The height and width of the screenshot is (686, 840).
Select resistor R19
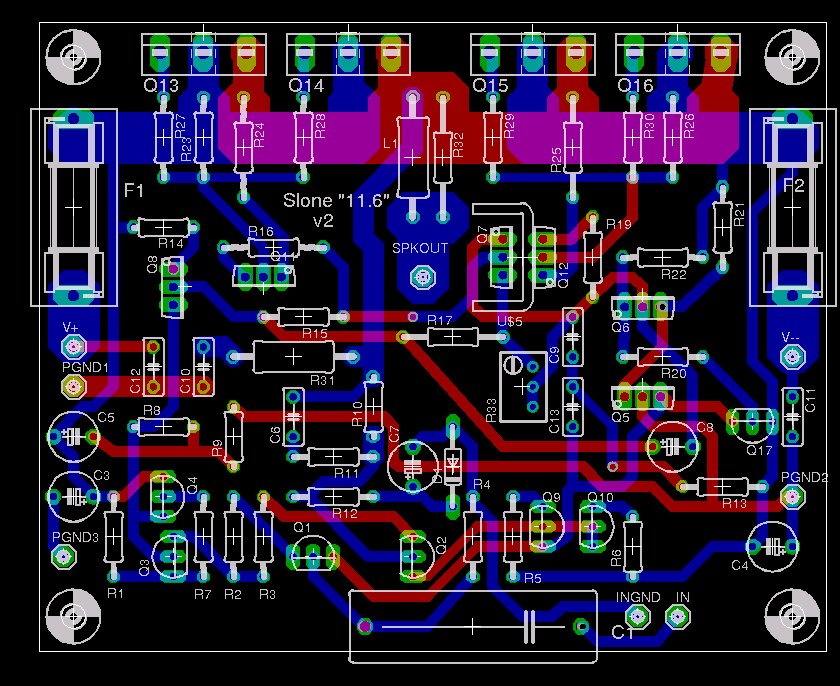tap(592, 257)
